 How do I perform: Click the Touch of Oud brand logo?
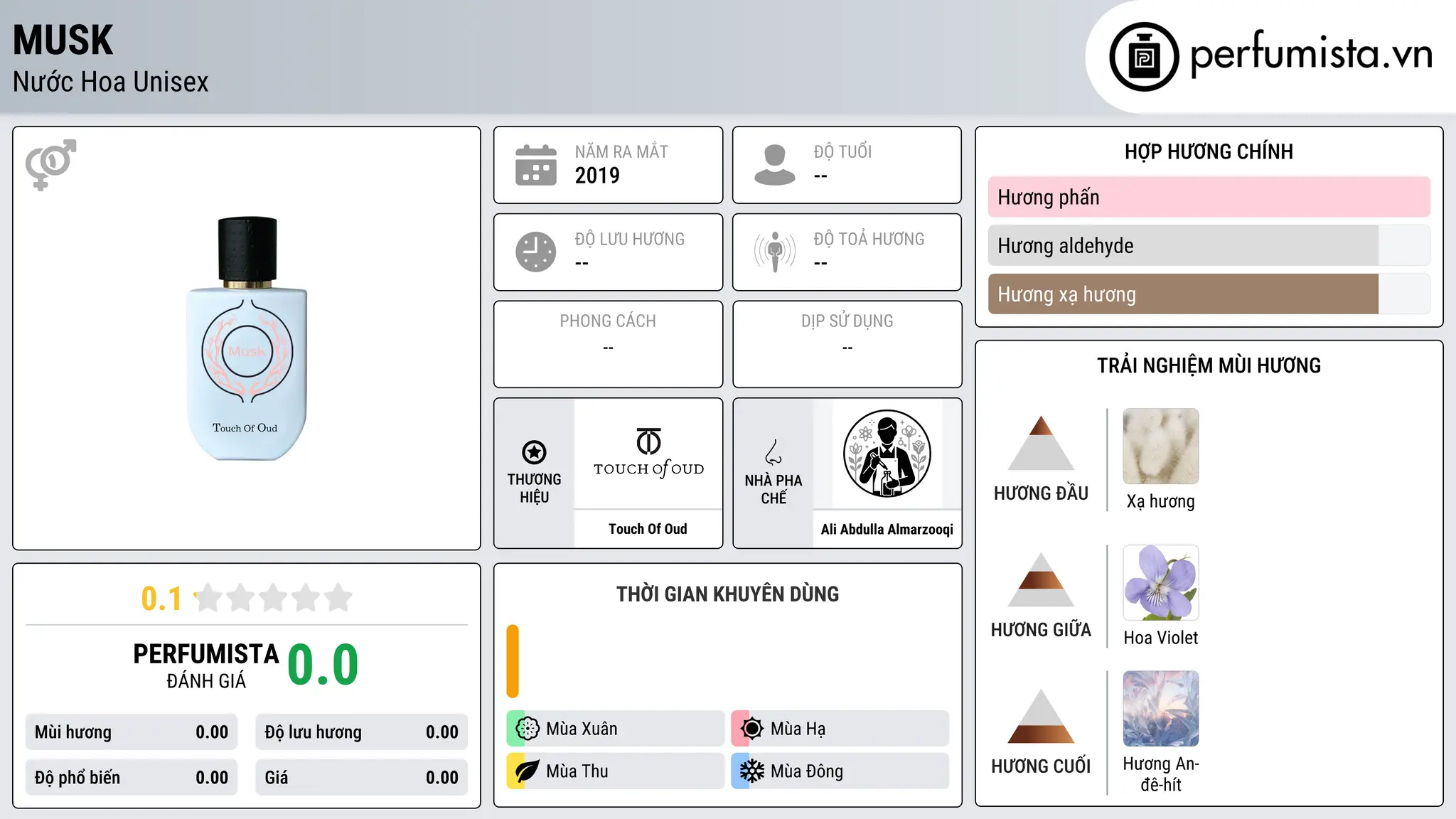coord(648,453)
